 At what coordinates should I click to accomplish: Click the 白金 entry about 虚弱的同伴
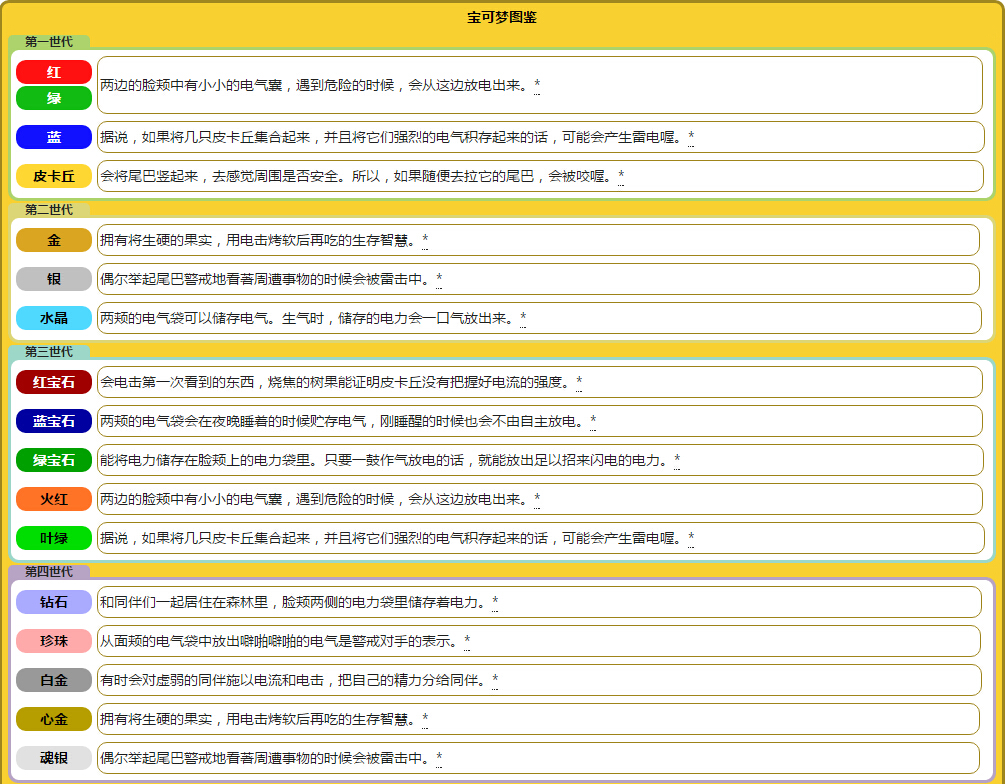pos(294,680)
